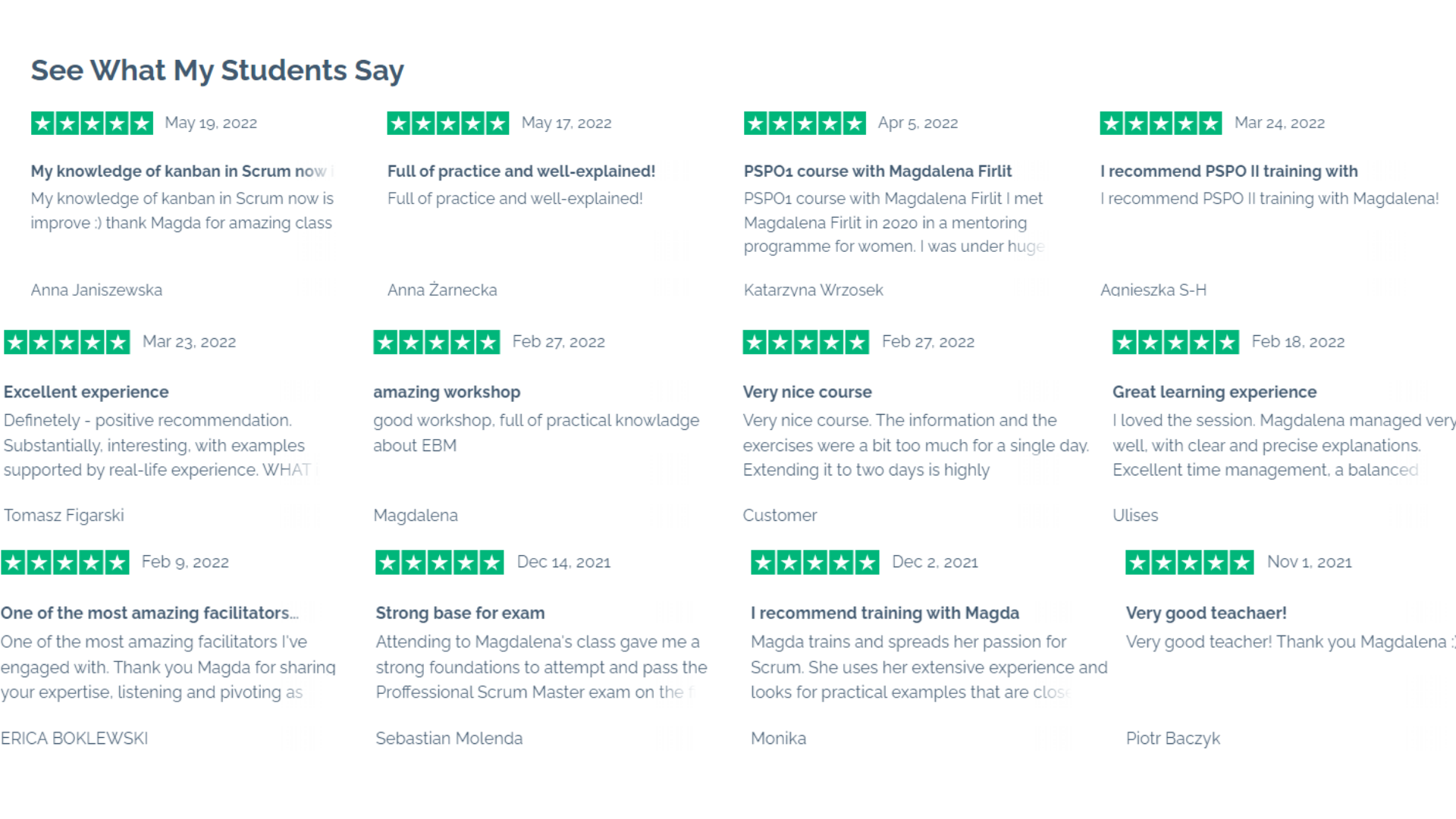Image resolution: width=1456 pixels, height=819 pixels.
Task: Click the 'See What My Students Say' heading
Action: tap(217, 71)
